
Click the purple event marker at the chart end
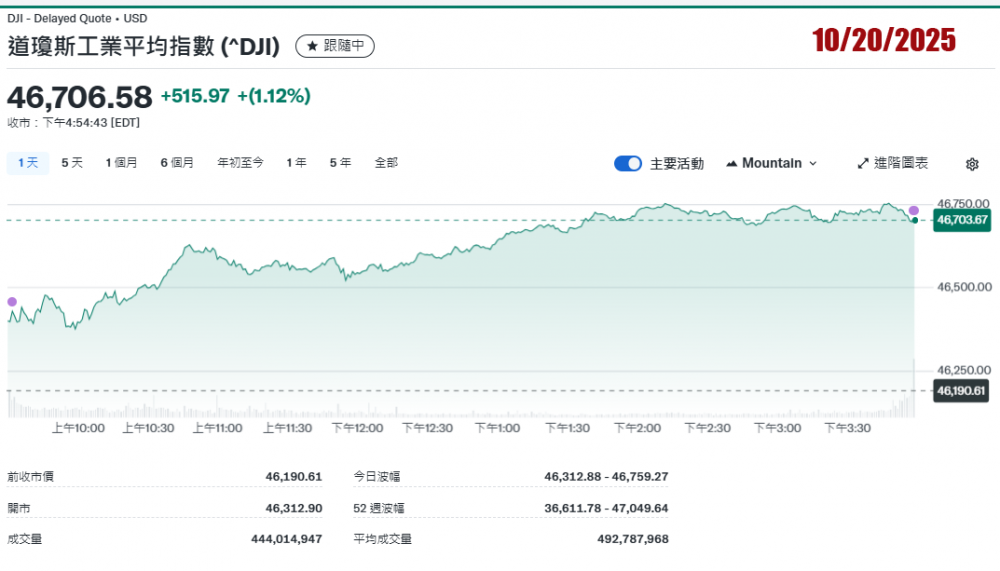913,210
